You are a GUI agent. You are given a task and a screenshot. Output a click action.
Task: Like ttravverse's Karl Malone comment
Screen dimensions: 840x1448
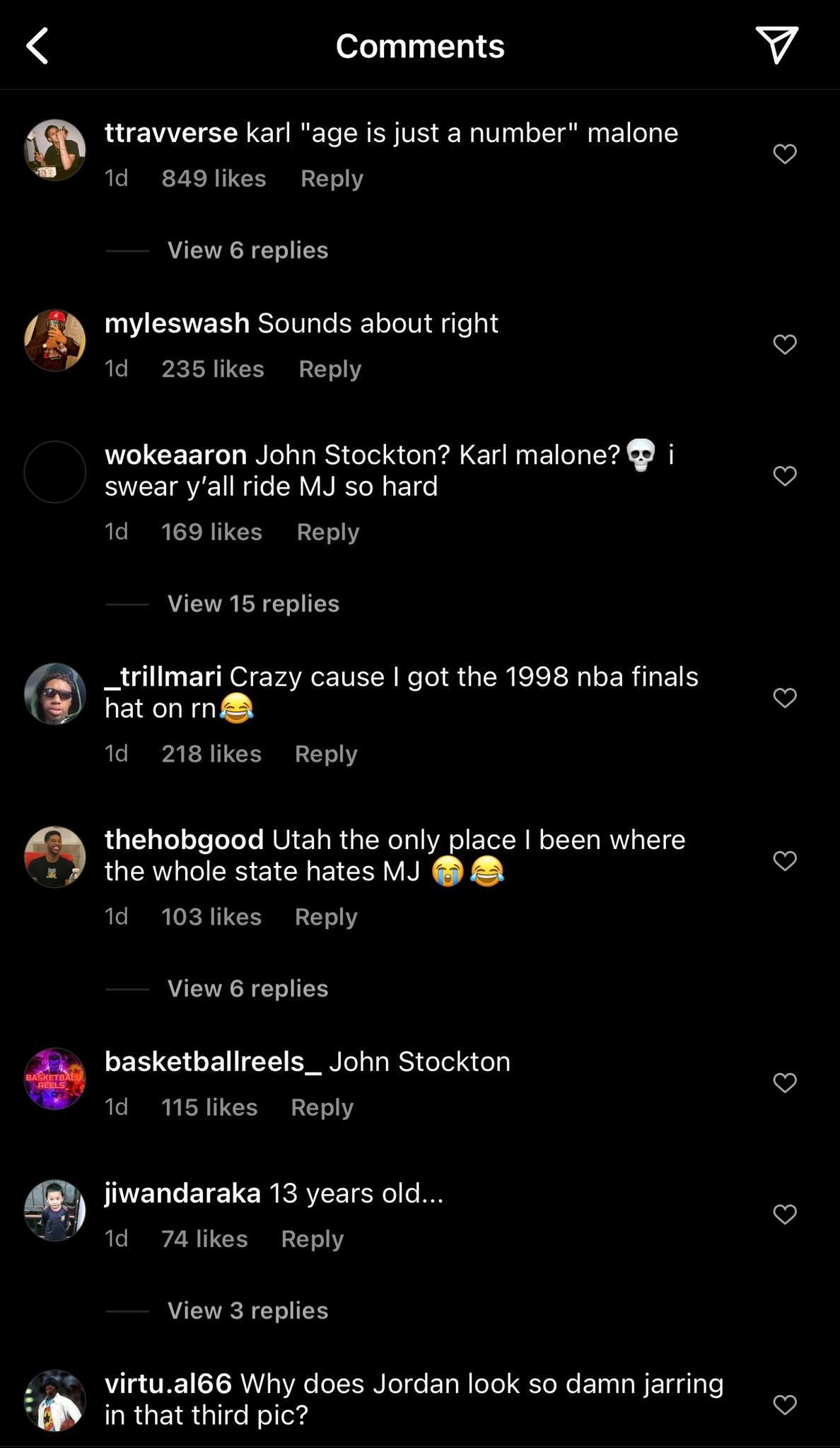(784, 153)
